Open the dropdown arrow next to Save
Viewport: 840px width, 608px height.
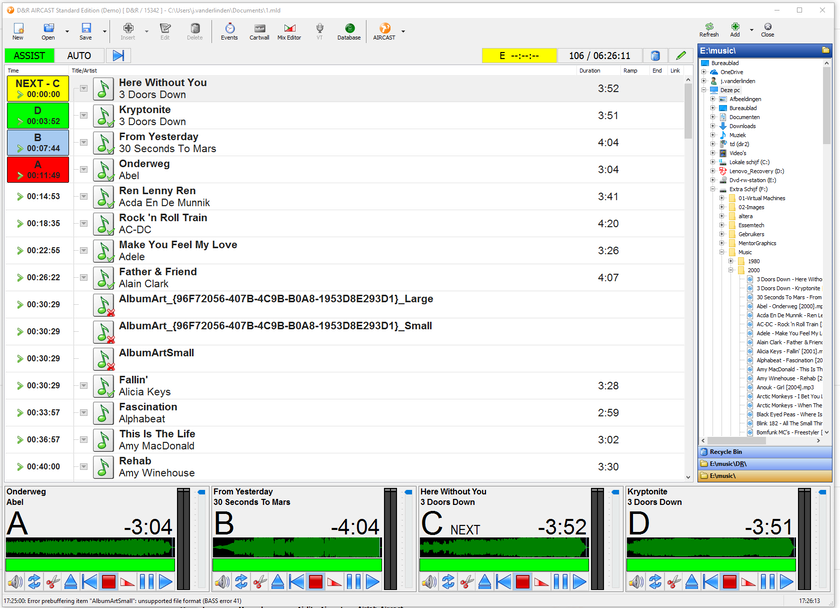(x=104, y=32)
